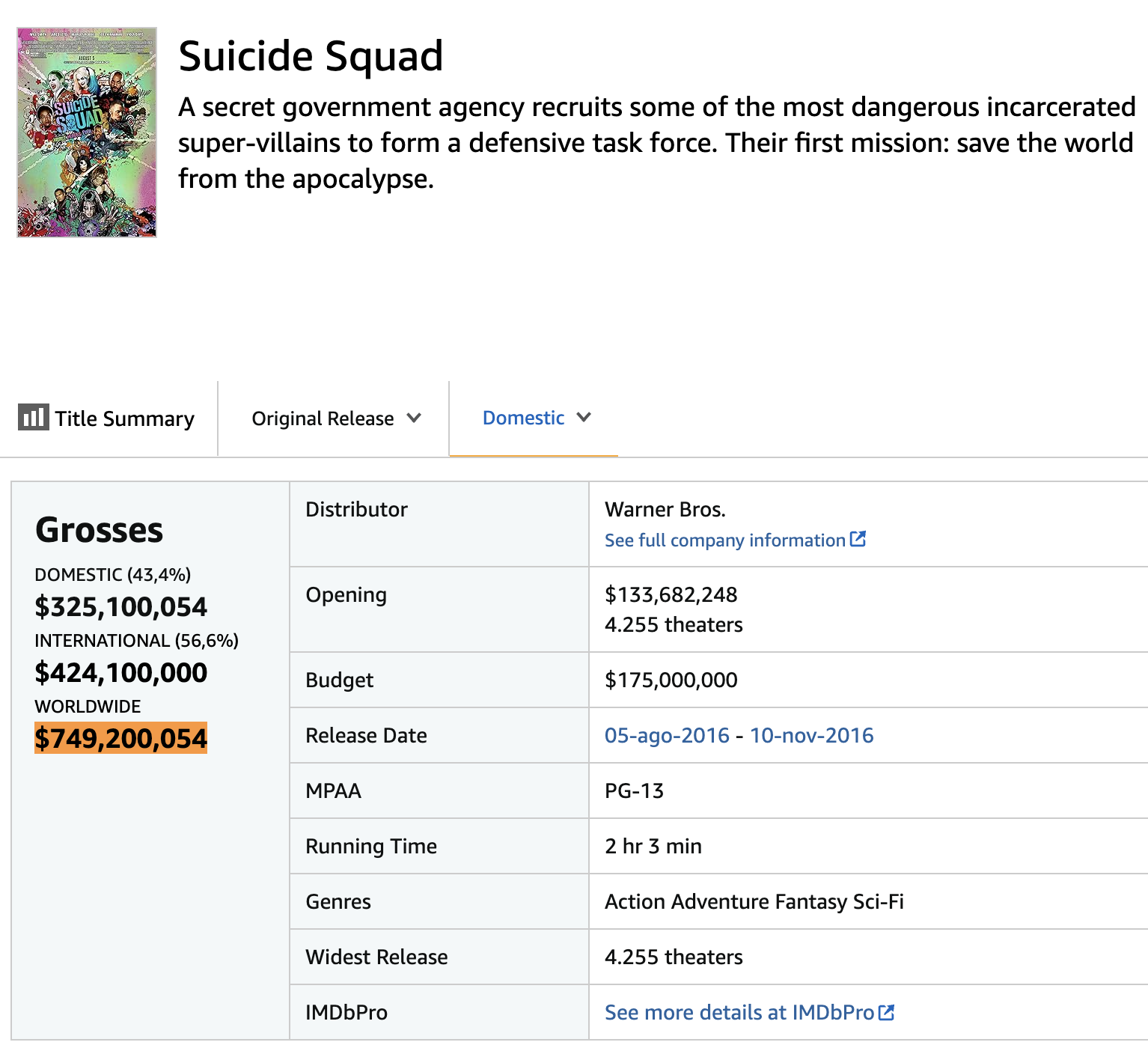Click the Grosses heading
The width and height of the screenshot is (1148, 1054).
pyautogui.click(x=99, y=530)
